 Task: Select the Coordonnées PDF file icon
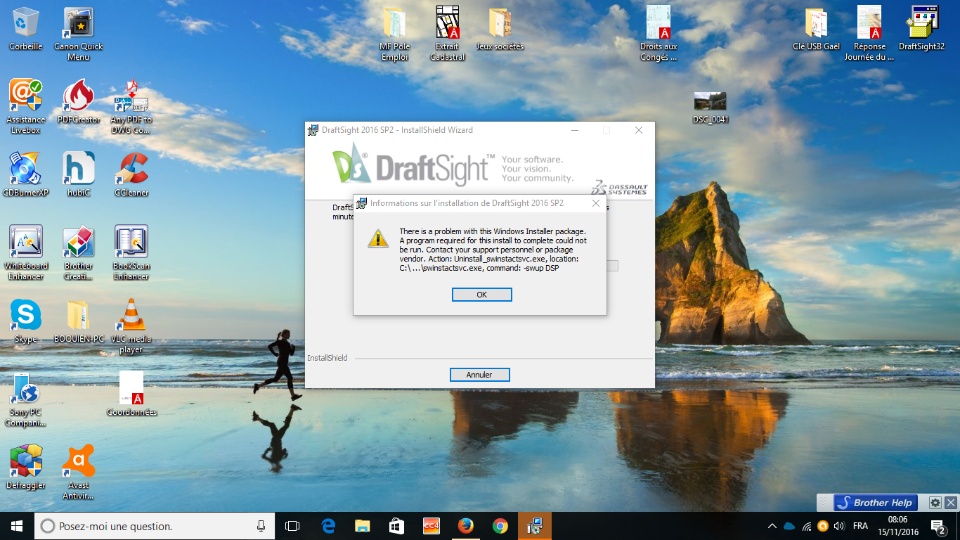(131, 394)
